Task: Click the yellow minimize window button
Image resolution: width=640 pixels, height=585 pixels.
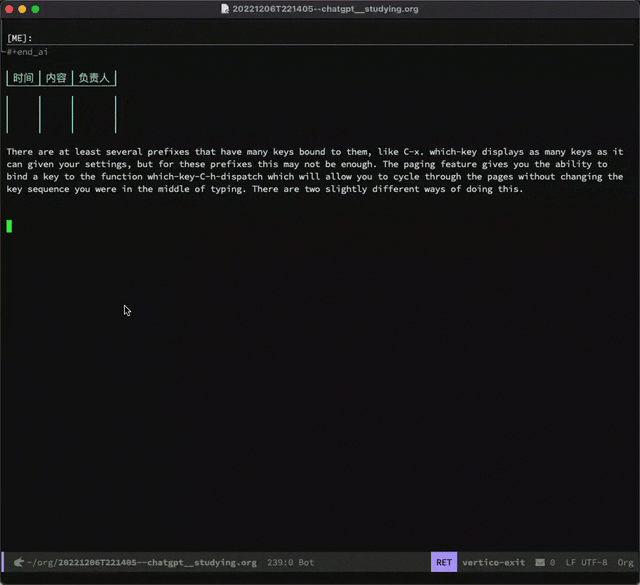Action: [x=22, y=9]
